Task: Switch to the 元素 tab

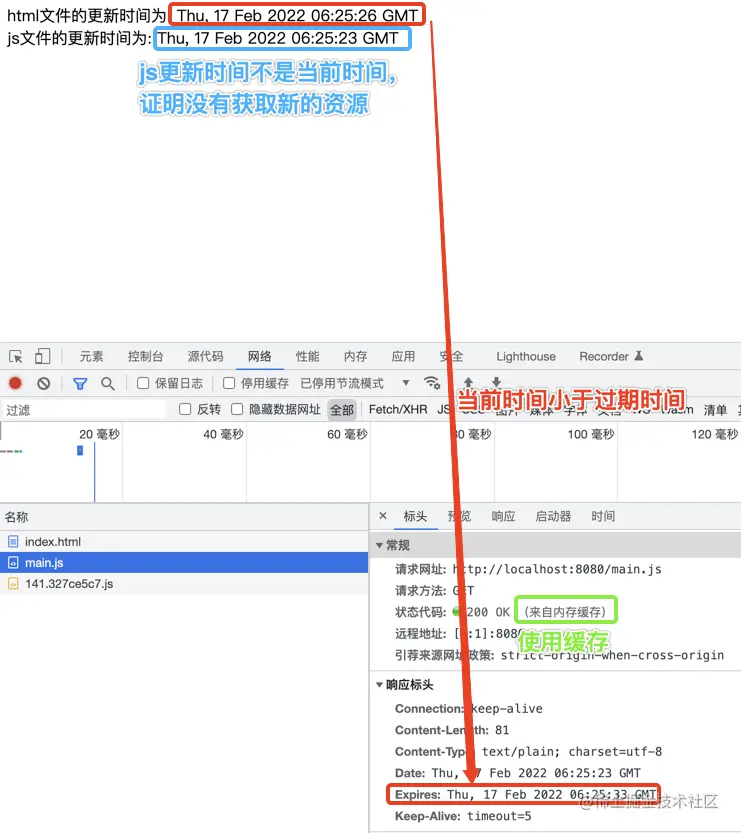Action: coord(91,356)
